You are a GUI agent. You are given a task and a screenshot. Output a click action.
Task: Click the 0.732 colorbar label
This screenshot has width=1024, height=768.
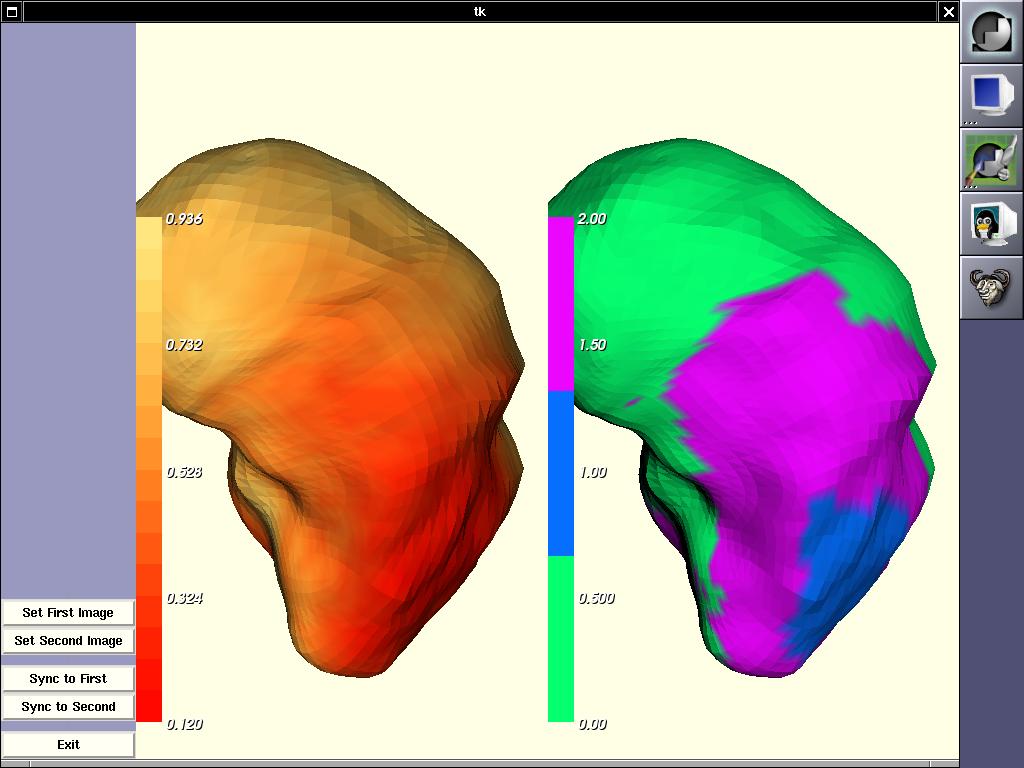tap(184, 345)
